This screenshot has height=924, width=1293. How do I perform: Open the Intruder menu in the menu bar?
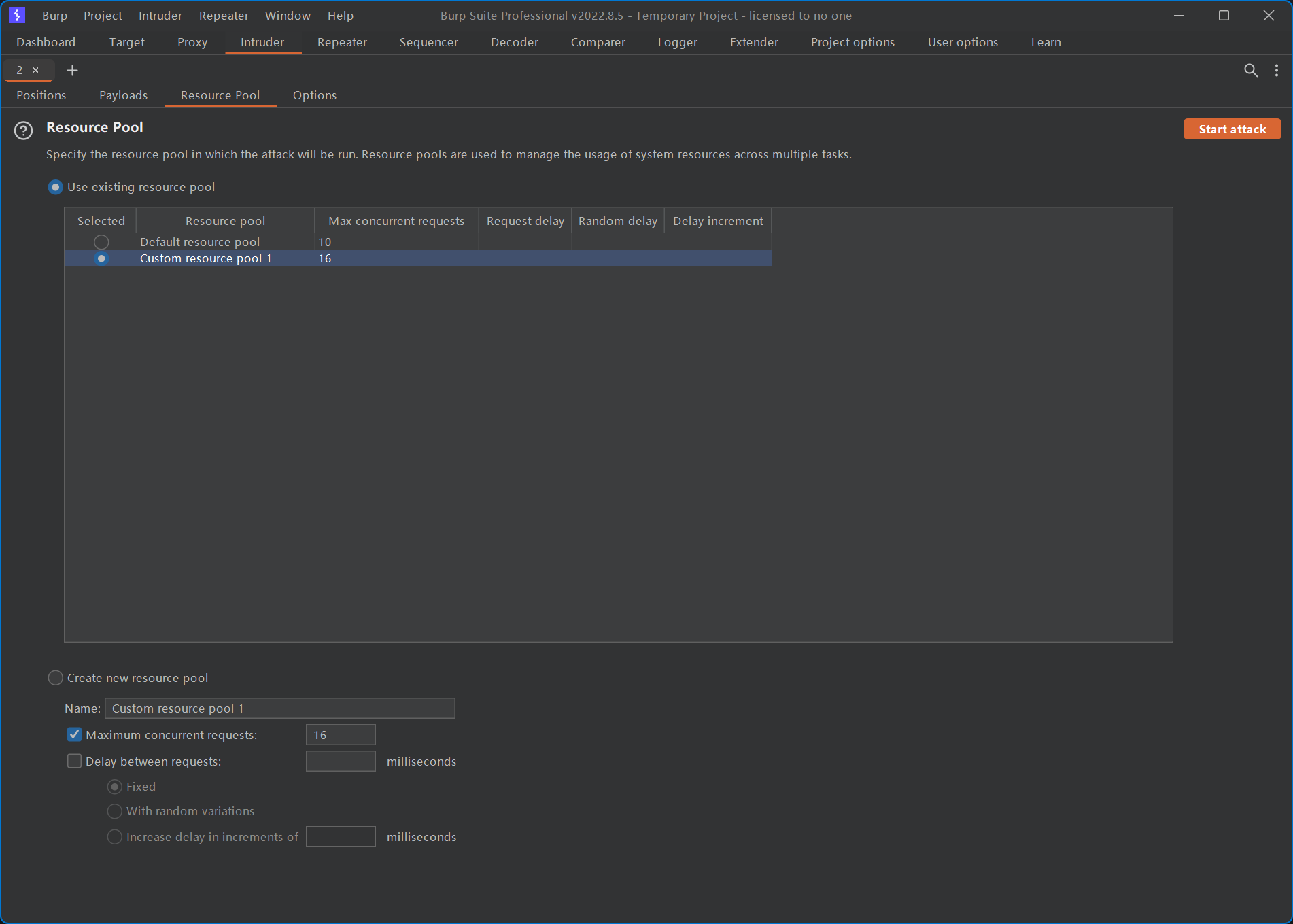click(160, 15)
